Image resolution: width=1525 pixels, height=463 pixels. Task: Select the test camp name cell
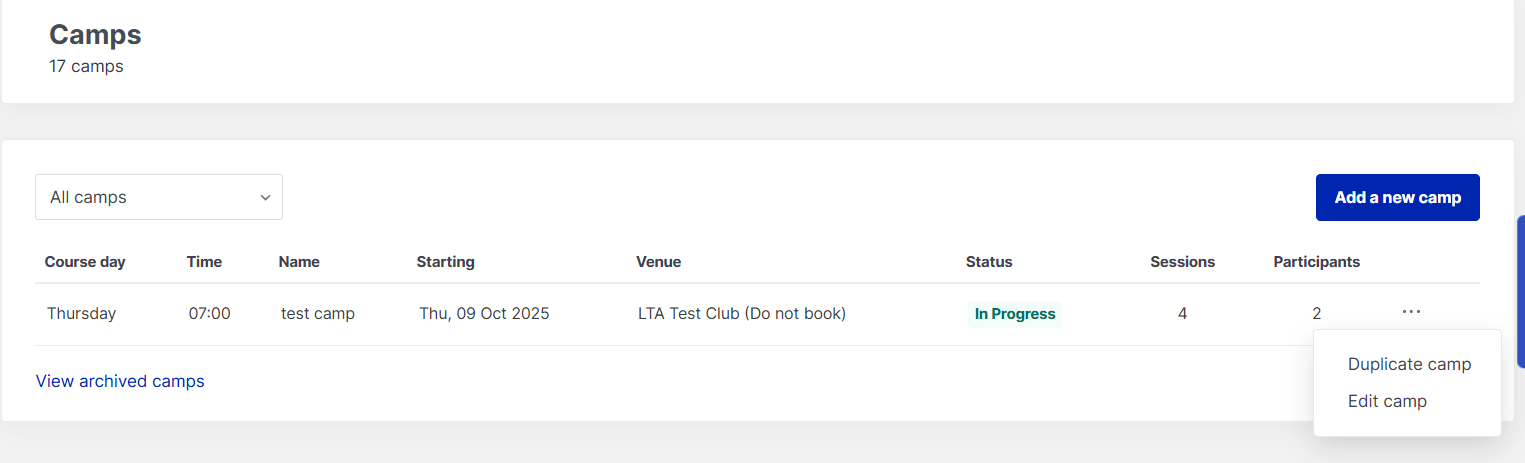(318, 314)
